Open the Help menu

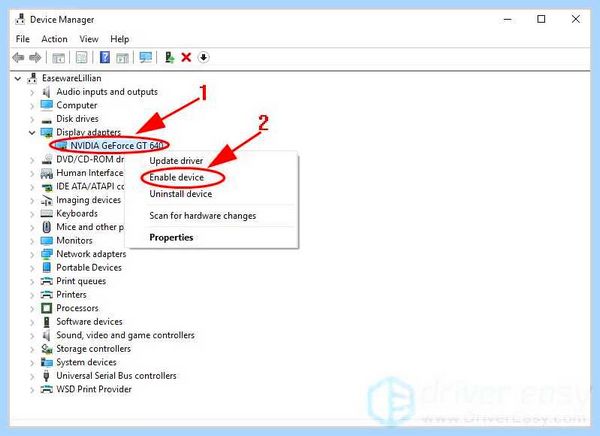pos(119,39)
